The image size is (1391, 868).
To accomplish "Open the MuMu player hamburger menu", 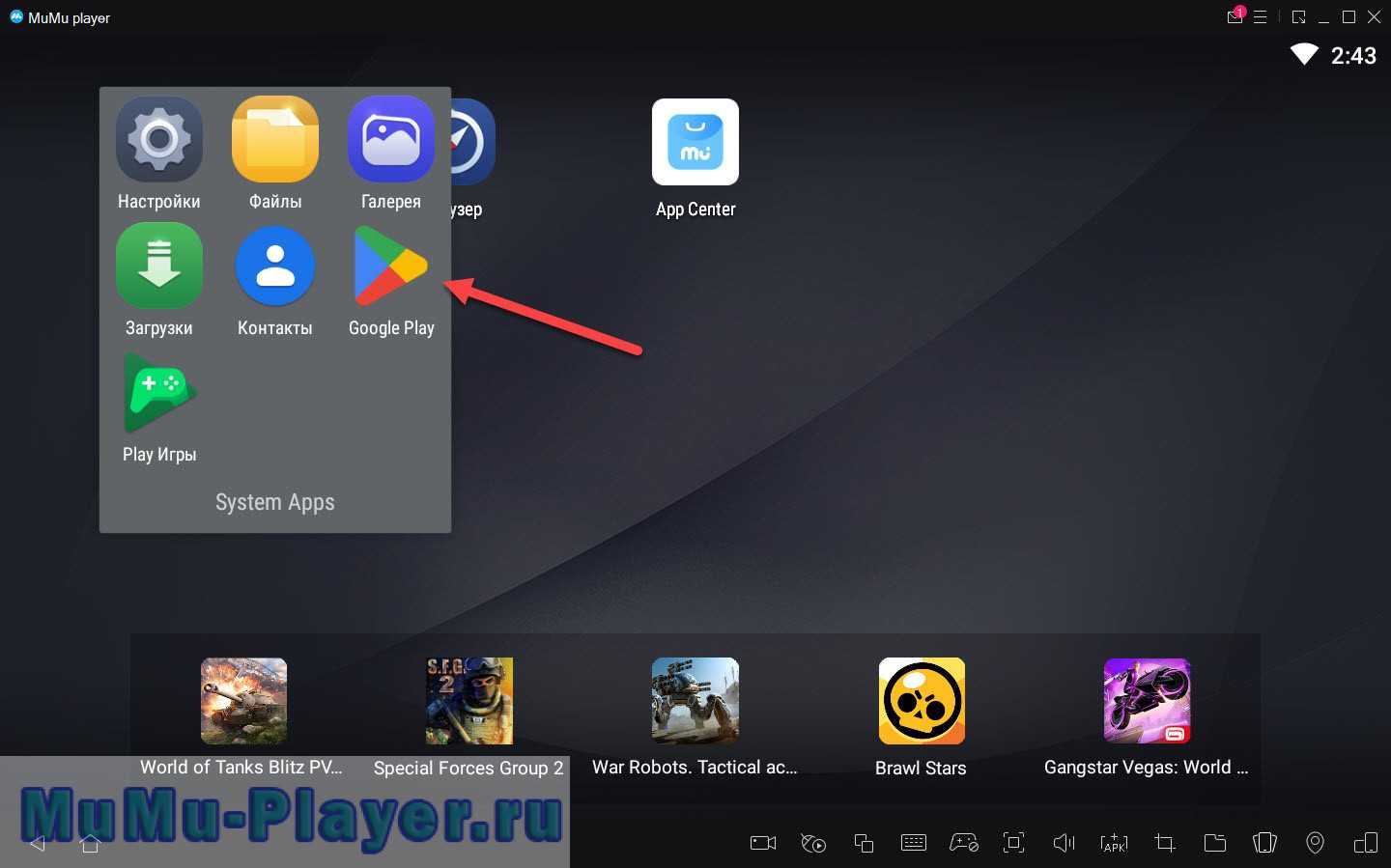I will [1260, 17].
